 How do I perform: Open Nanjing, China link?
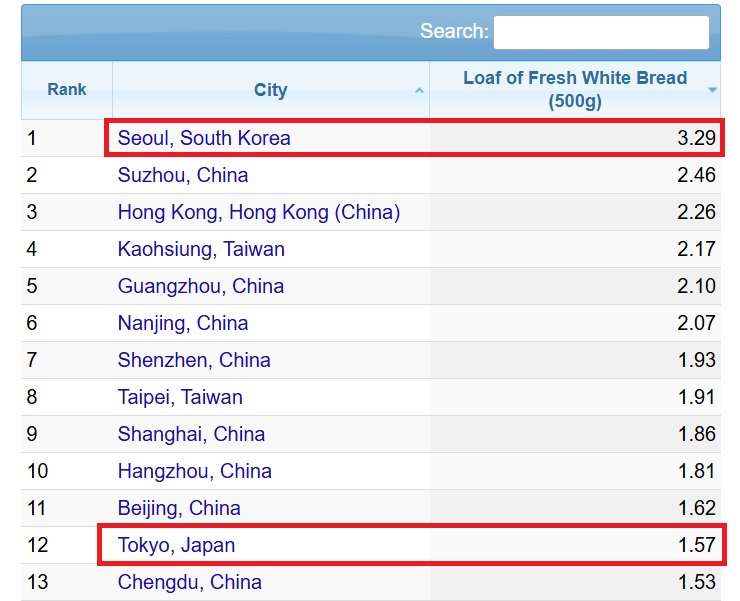pyautogui.click(x=183, y=323)
